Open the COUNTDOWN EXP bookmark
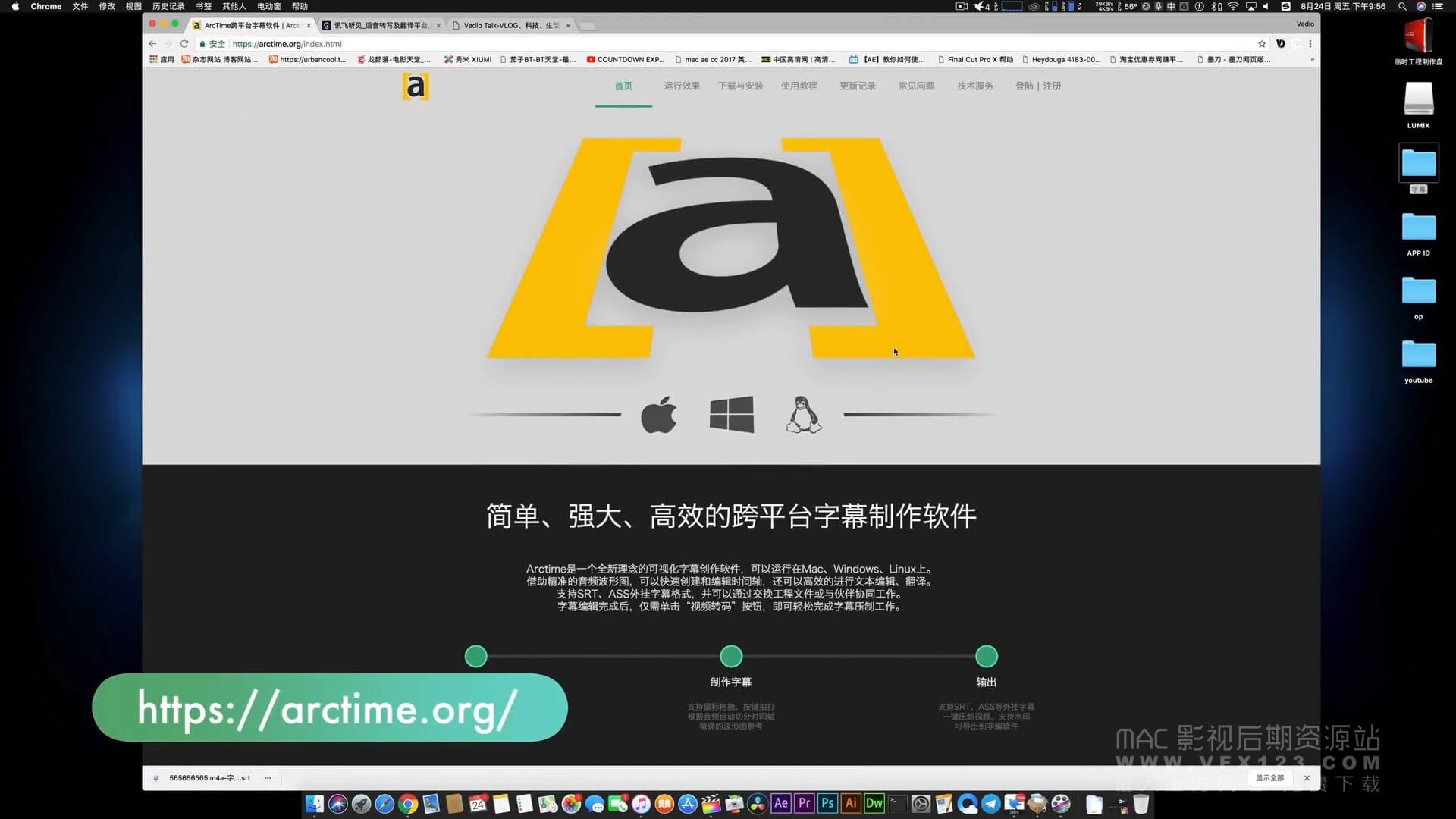The height and width of the screenshot is (819, 1456). [626, 59]
